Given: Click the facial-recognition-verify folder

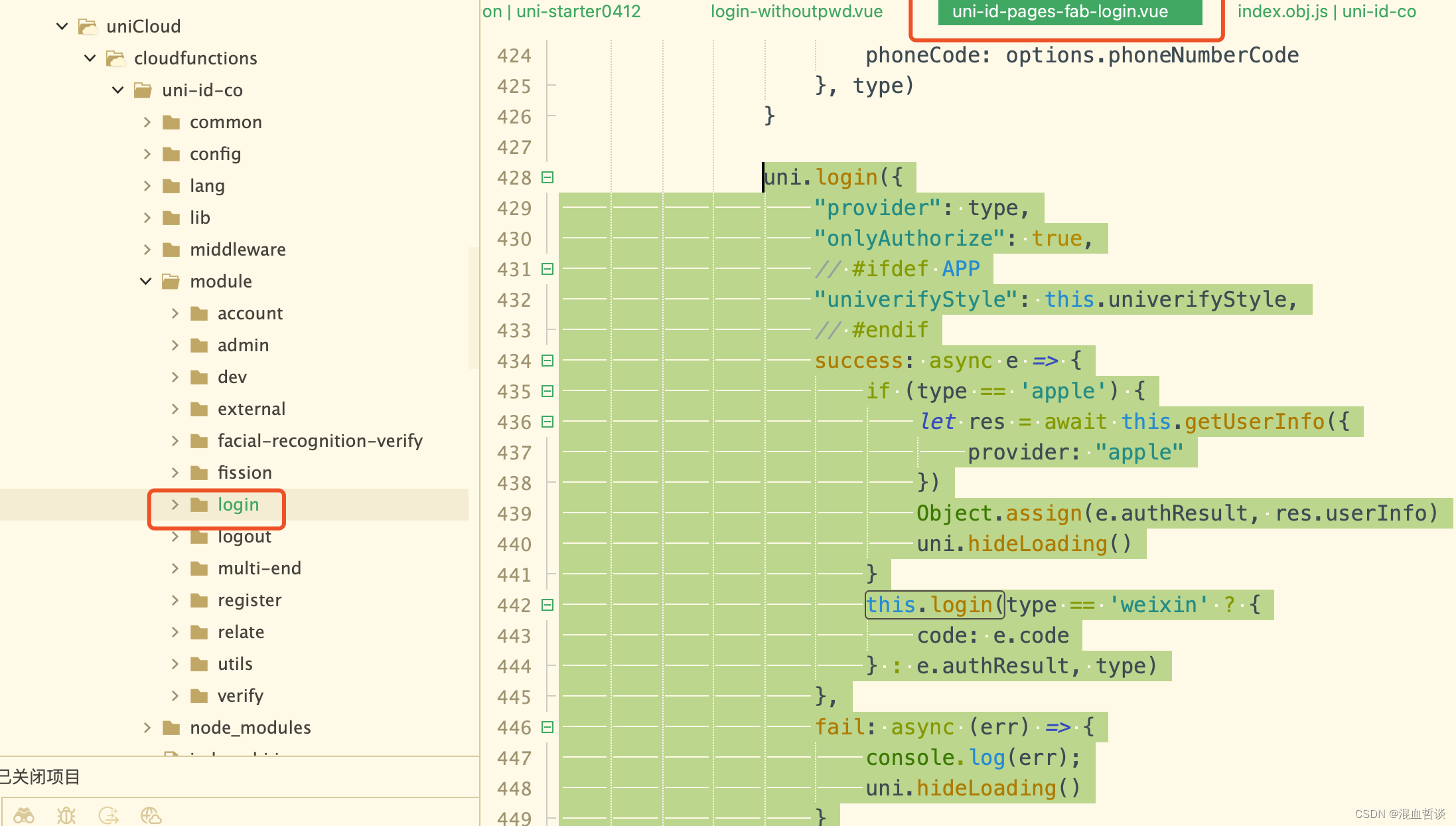Looking at the screenshot, I should tap(320, 441).
